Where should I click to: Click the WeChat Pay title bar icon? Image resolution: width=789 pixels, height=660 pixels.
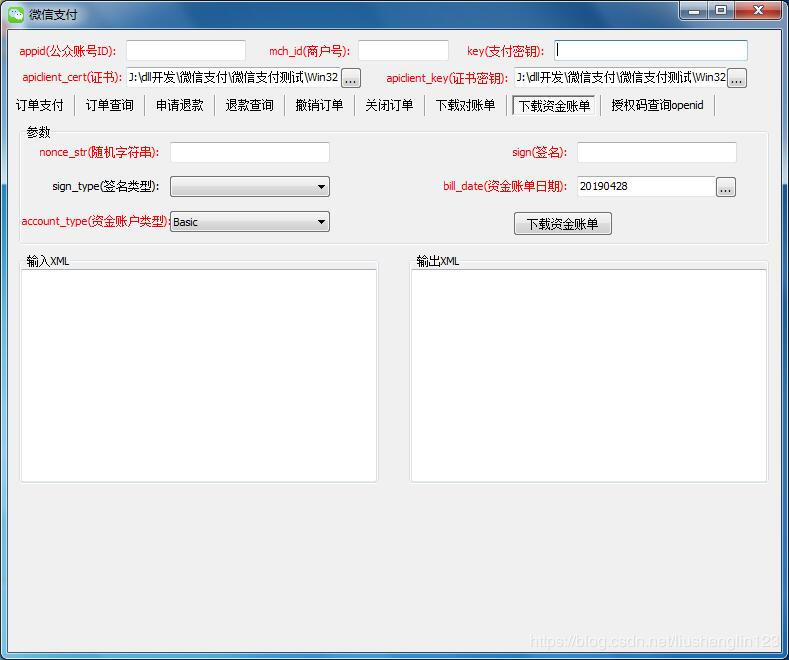point(16,14)
